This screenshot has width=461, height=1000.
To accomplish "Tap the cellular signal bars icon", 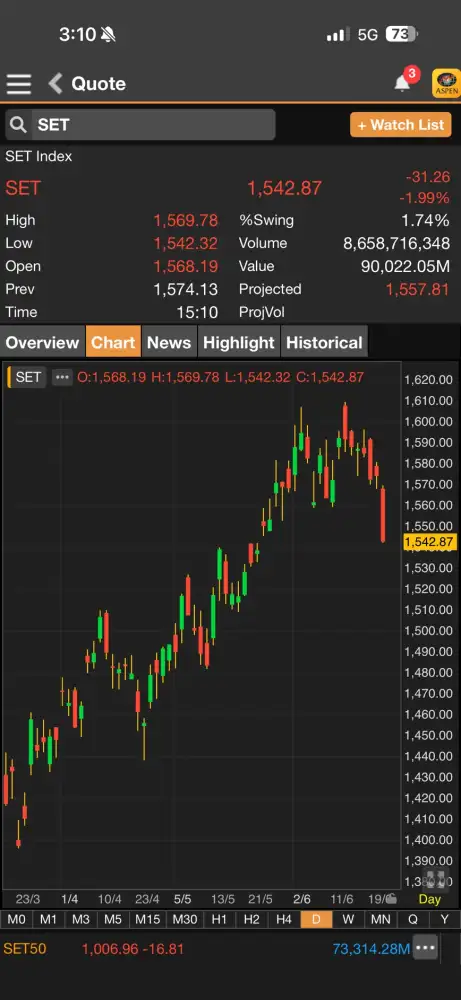I will 337,34.
